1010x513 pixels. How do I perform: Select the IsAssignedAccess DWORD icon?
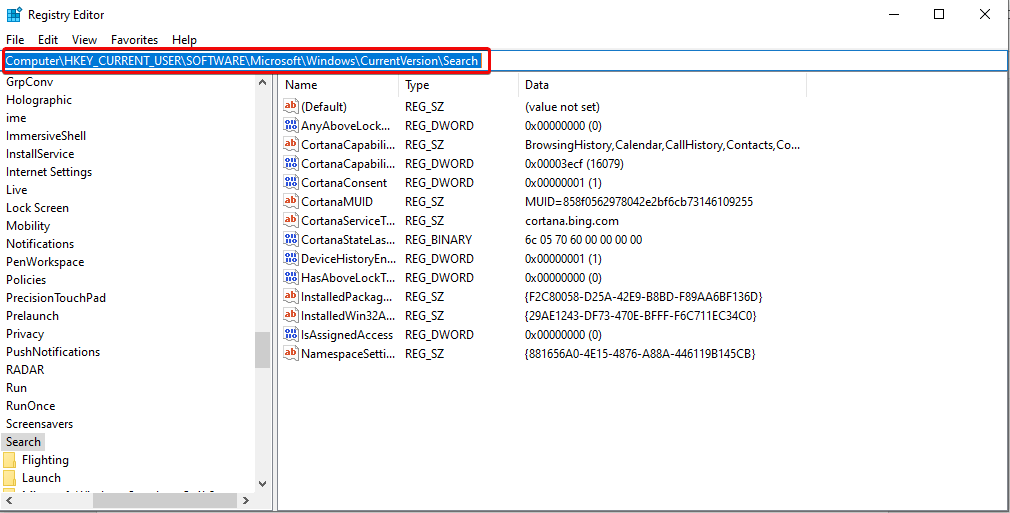tap(291, 335)
